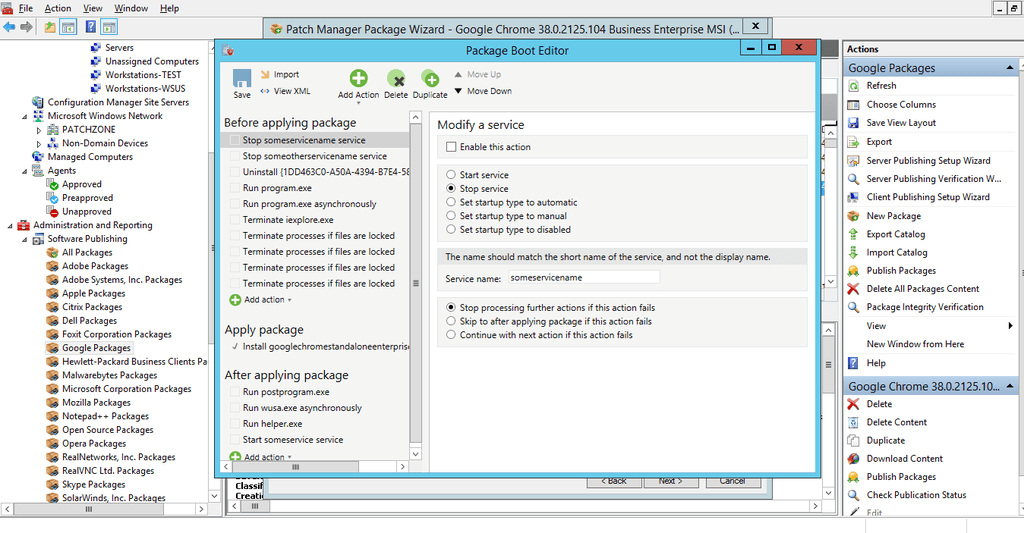
Task: Click the Add Action green plus icon
Action: click(x=359, y=78)
